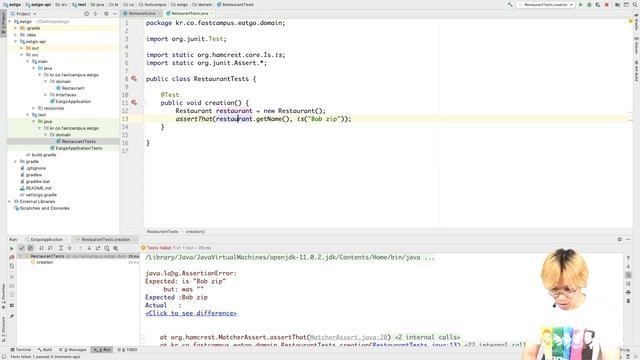Go to next failed test arrow

(89, 248)
